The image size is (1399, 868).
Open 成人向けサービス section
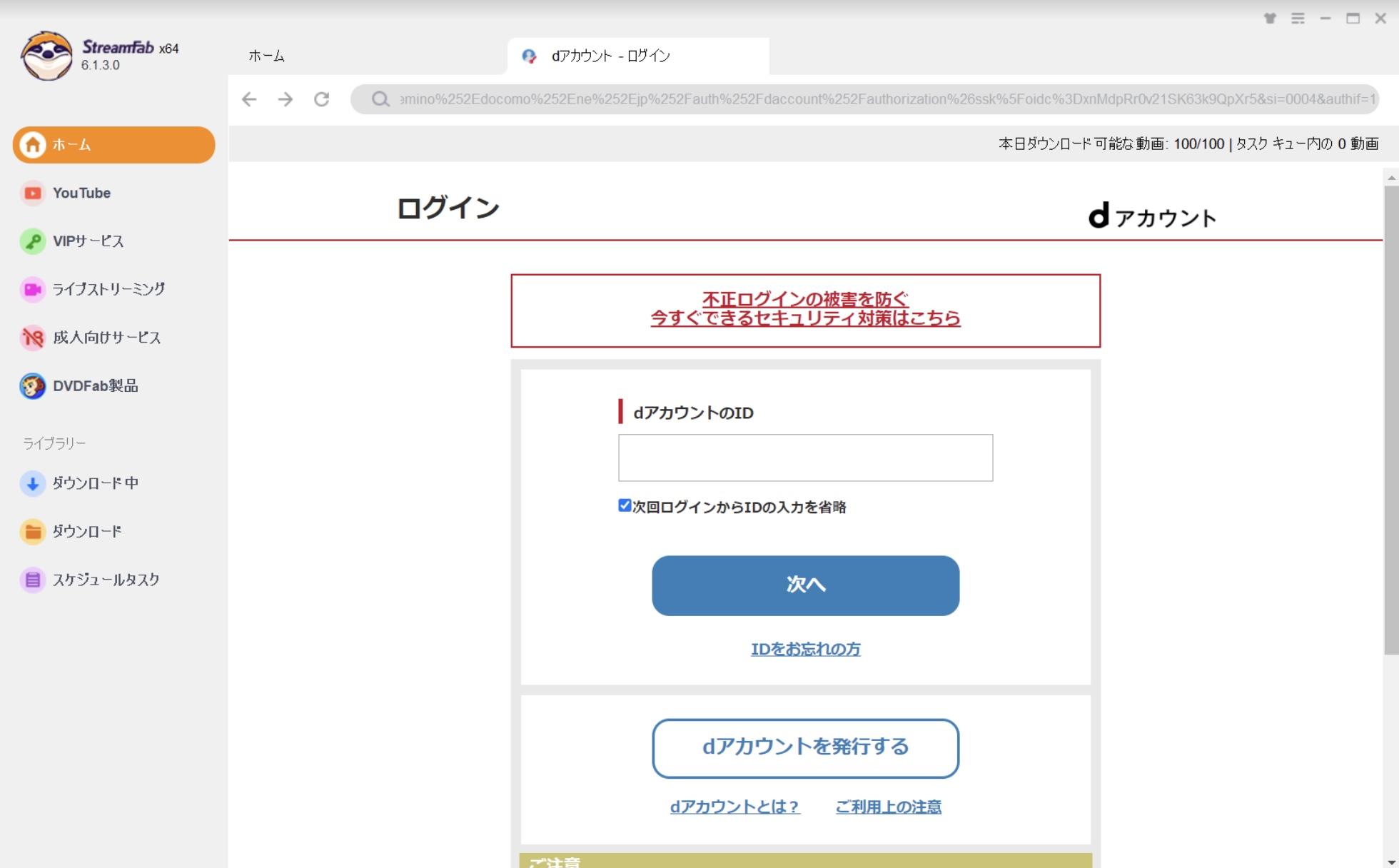click(x=106, y=338)
